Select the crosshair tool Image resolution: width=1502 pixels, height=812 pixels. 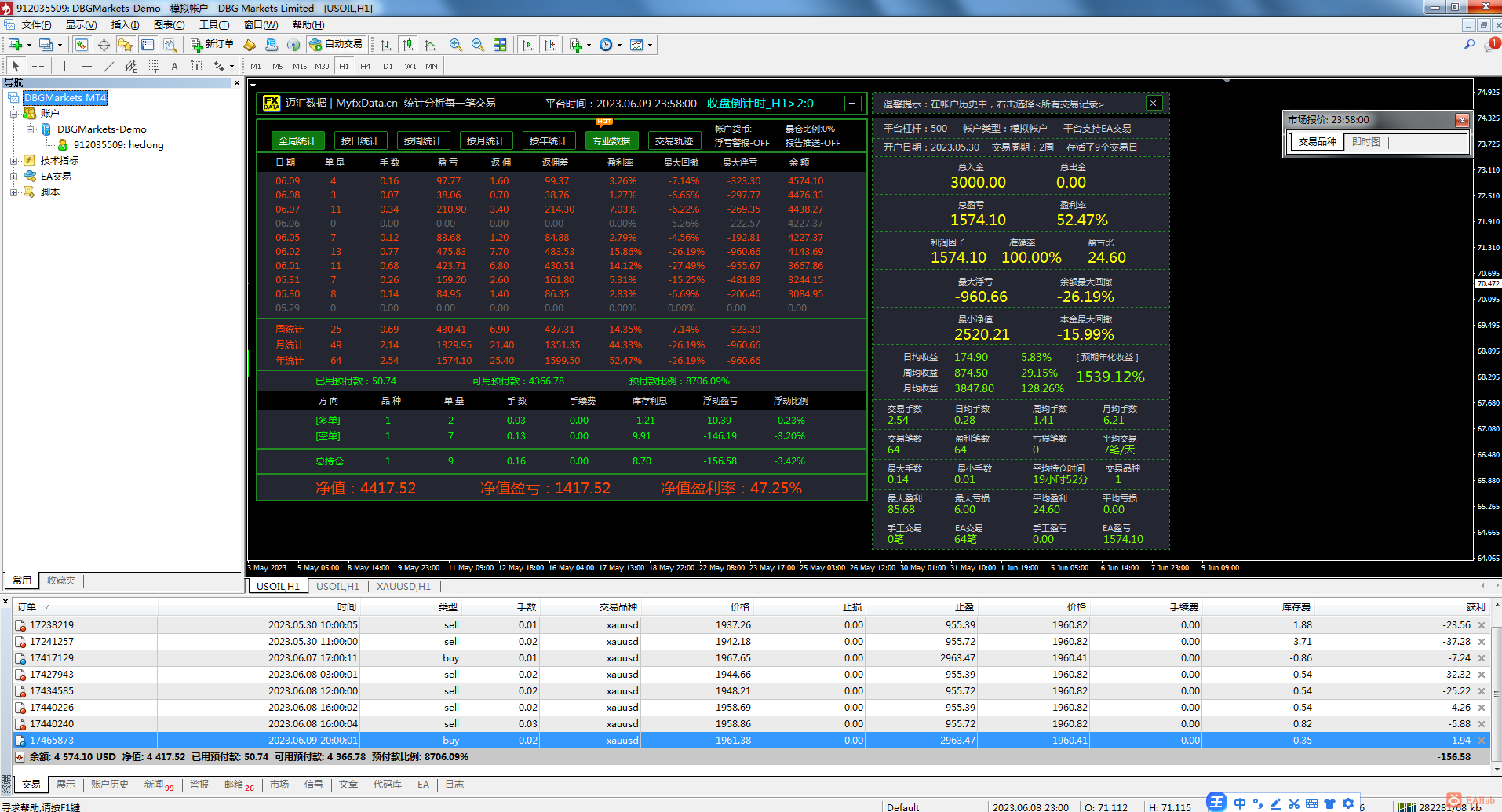click(38, 66)
